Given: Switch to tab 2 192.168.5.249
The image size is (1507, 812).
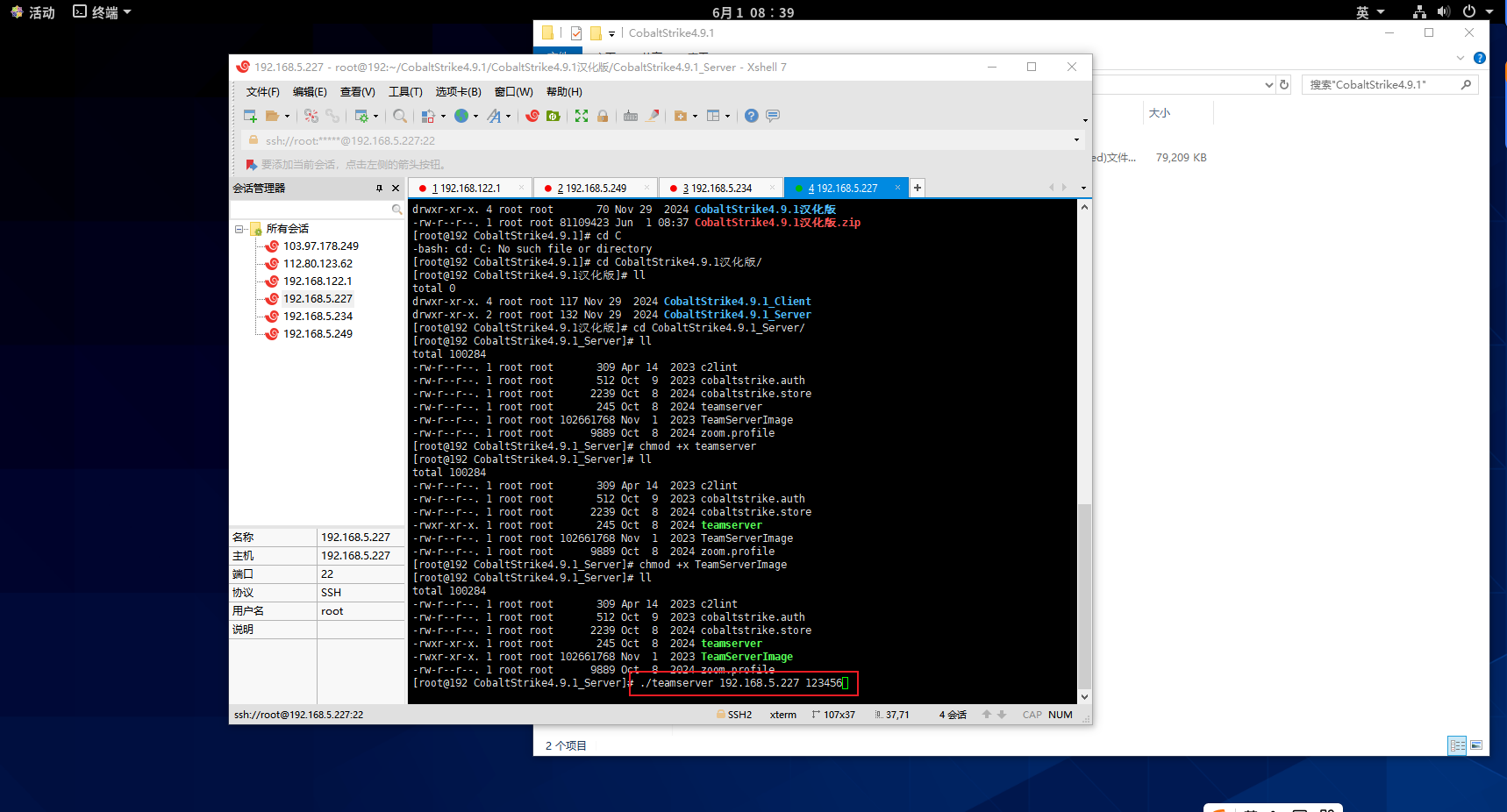Looking at the screenshot, I should tap(595, 189).
